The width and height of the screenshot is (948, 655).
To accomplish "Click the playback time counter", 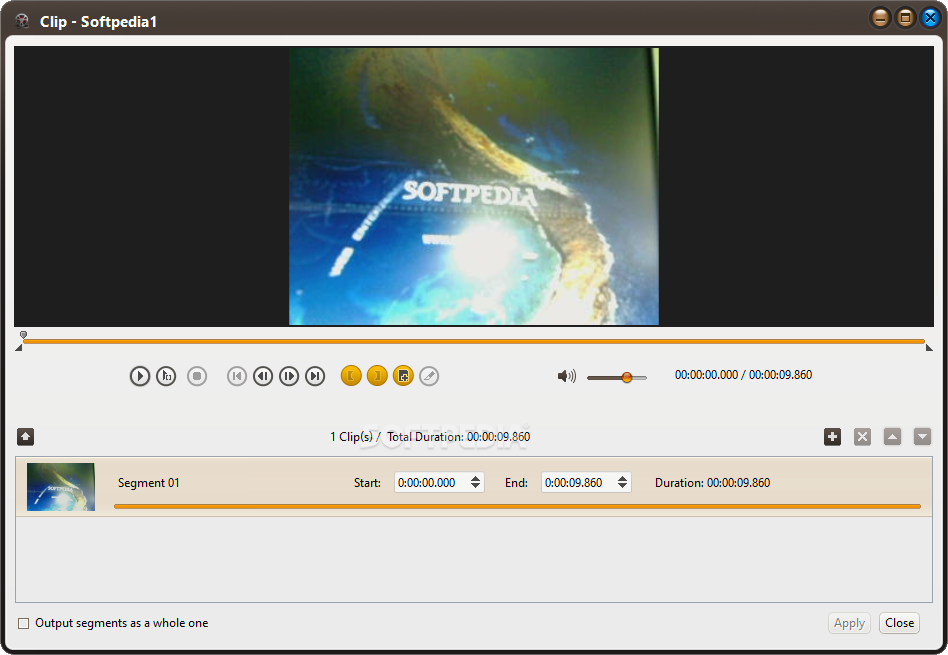I will coord(743,375).
